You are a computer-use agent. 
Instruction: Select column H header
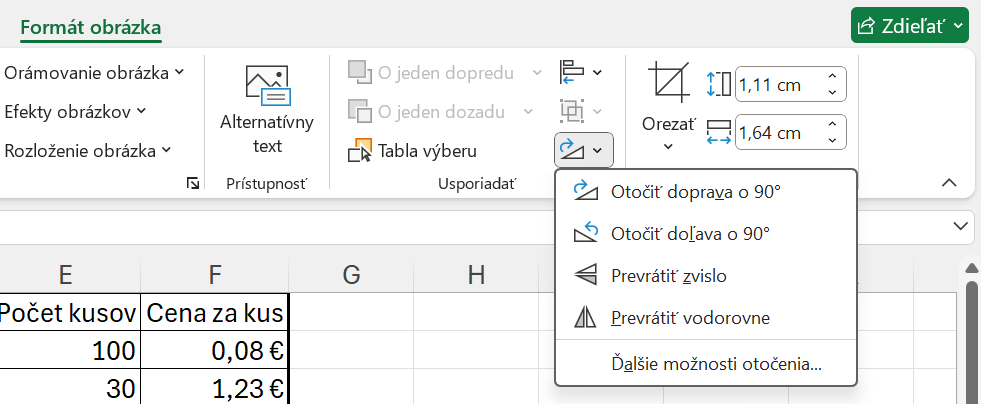(x=476, y=275)
